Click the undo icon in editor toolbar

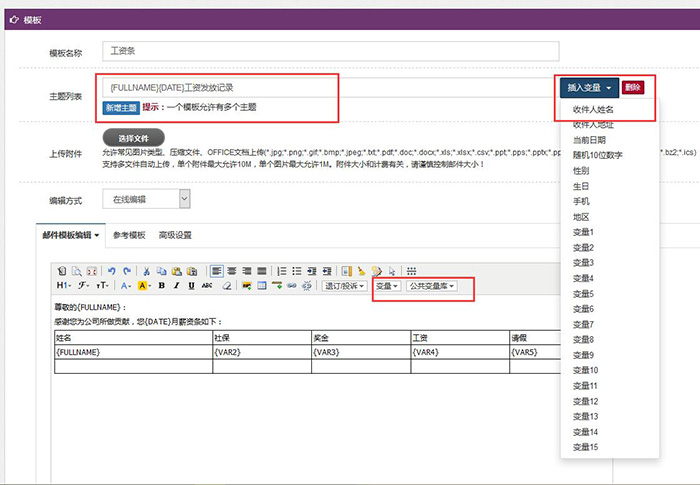point(111,271)
